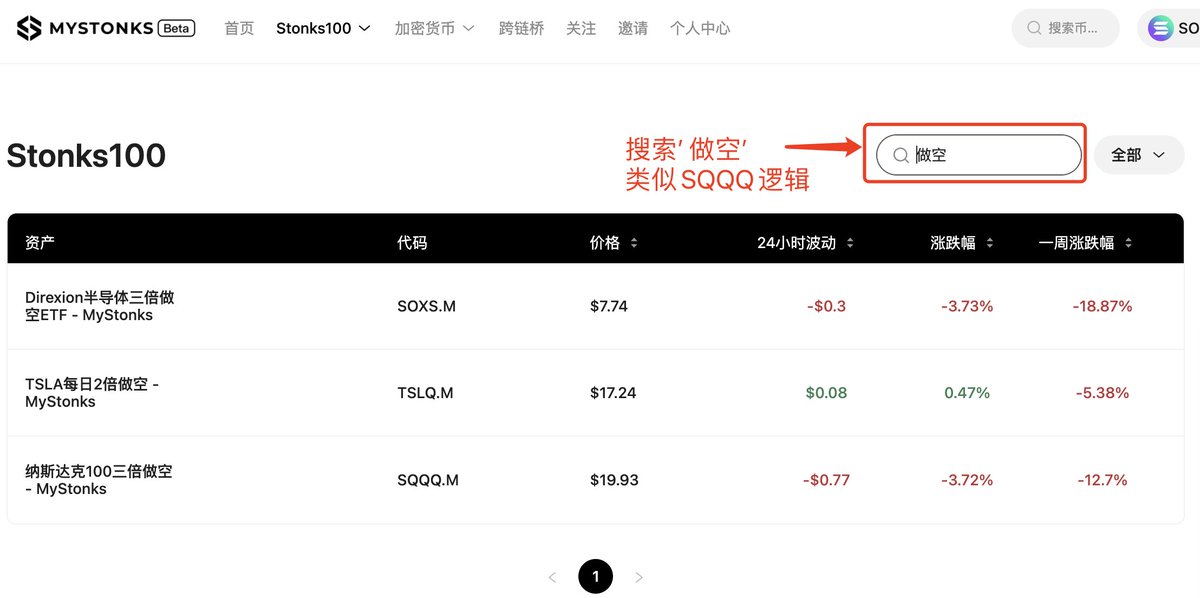Click the Solana wallet avatar icon
This screenshot has width=1200, height=598.
[x=1160, y=28]
